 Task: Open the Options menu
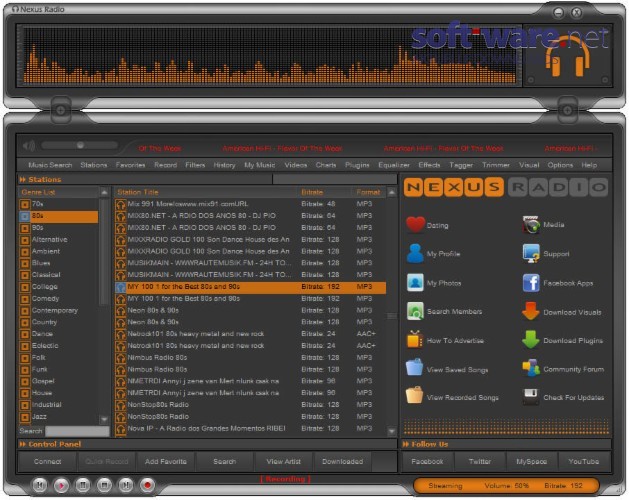click(x=560, y=165)
